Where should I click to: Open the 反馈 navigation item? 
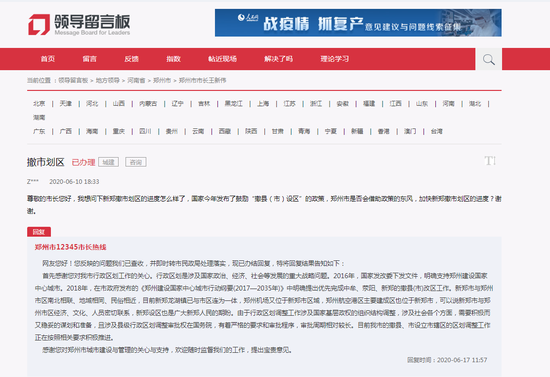pos(132,59)
